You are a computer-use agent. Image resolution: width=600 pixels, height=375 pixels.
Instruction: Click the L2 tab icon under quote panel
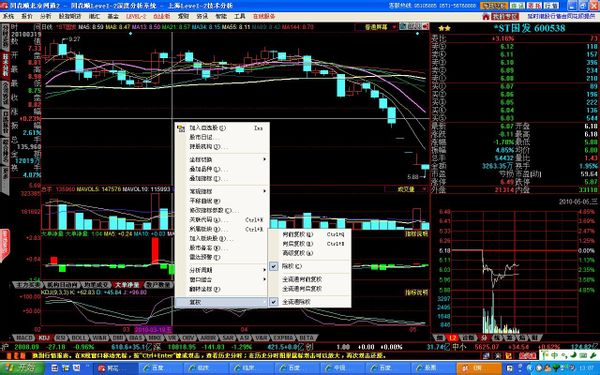point(453,338)
